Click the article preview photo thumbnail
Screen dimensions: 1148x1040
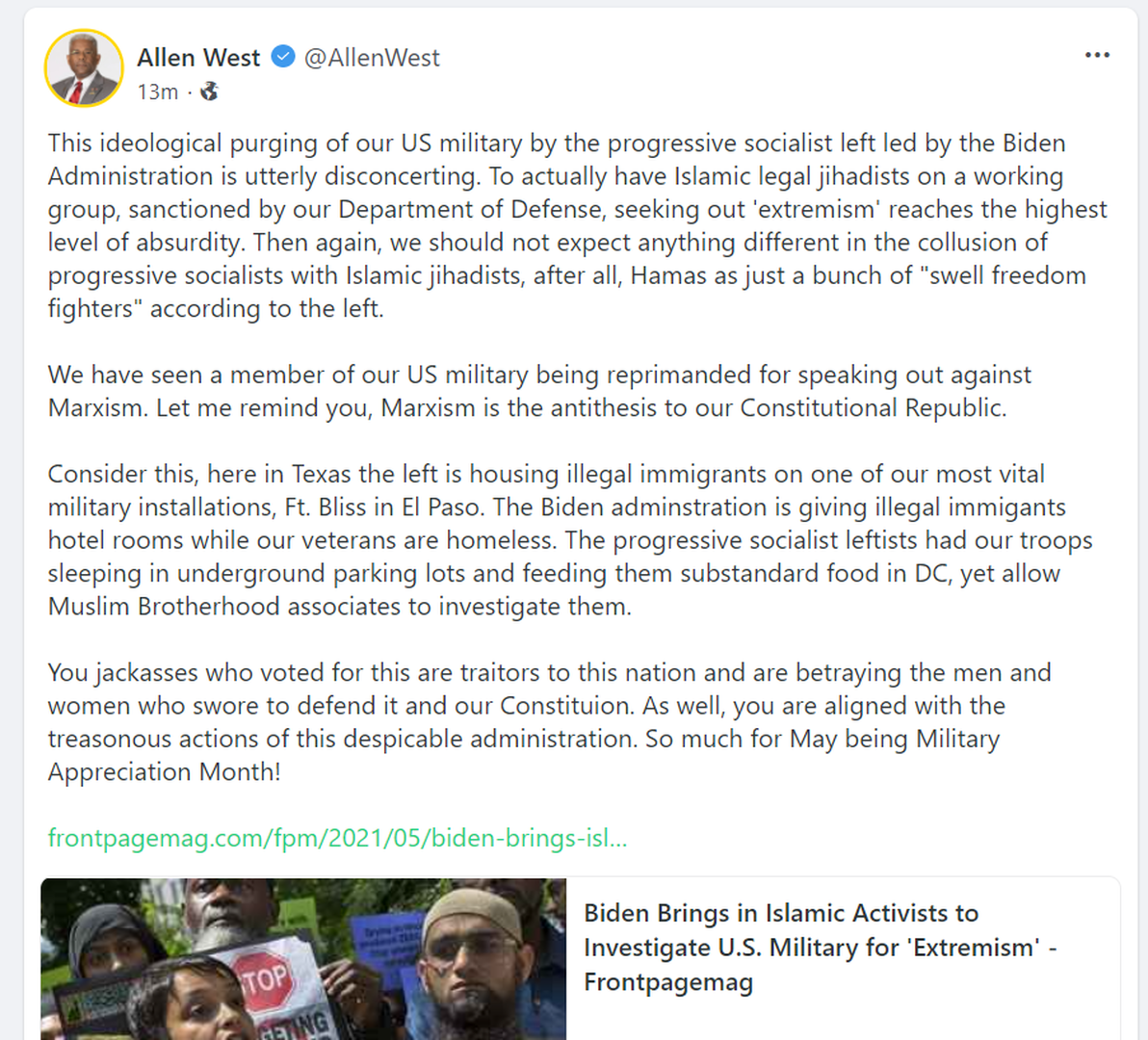[x=302, y=959]
